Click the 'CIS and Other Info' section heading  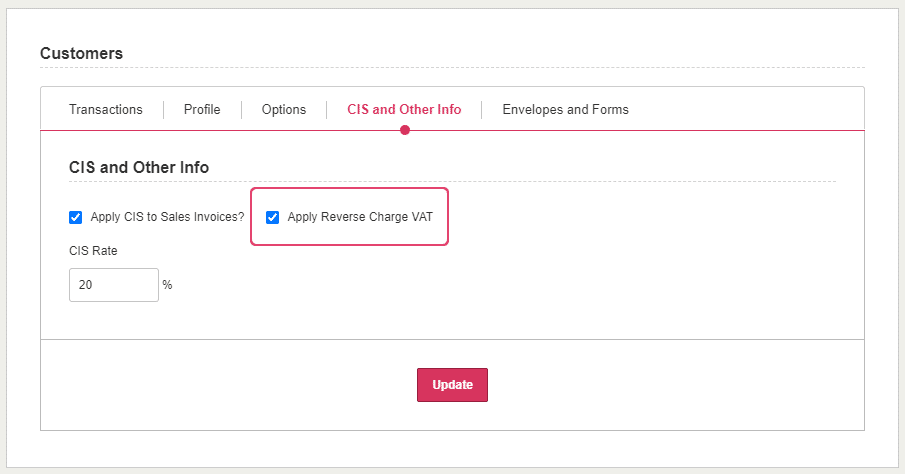139,167
